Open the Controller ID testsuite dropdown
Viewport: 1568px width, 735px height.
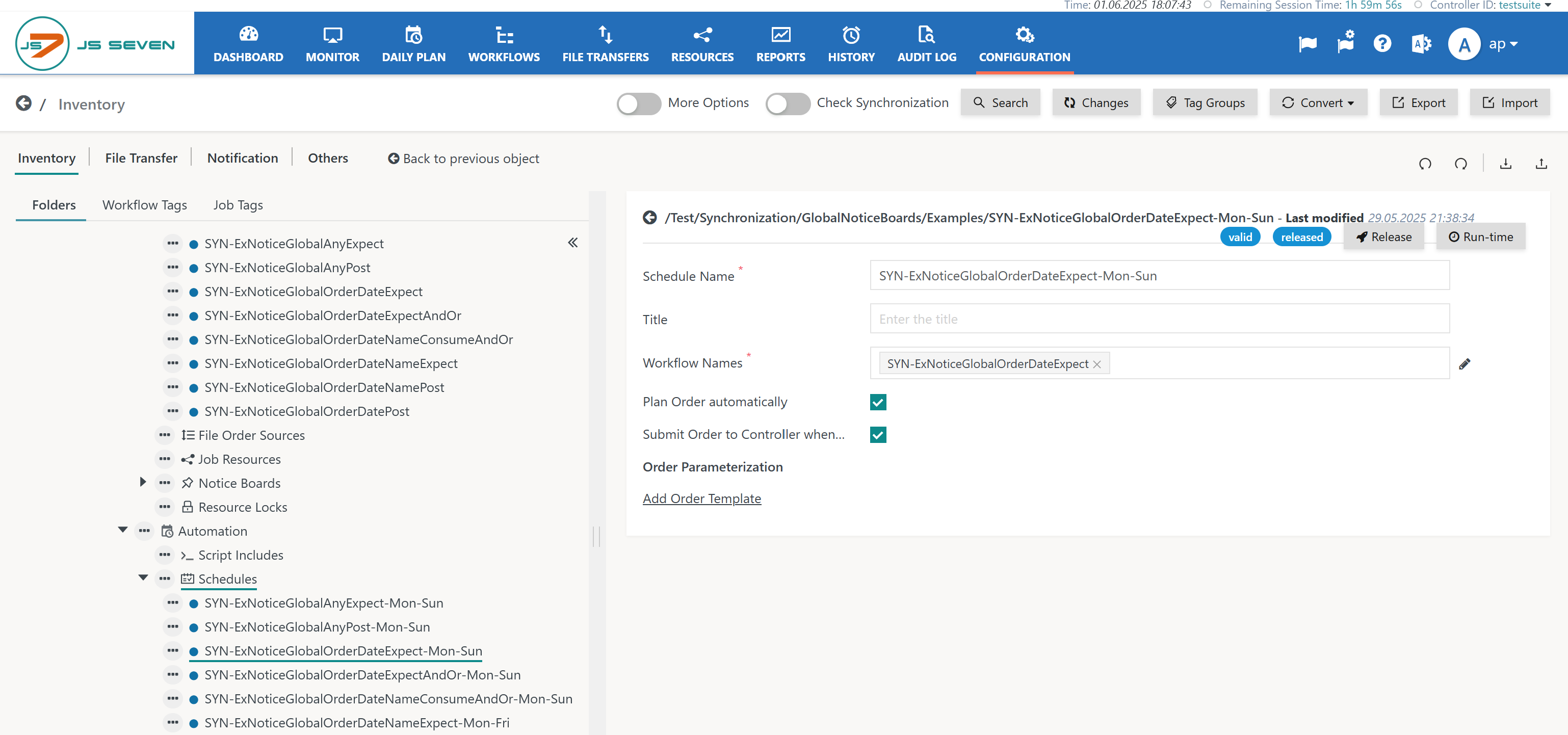coord(1524,5)
